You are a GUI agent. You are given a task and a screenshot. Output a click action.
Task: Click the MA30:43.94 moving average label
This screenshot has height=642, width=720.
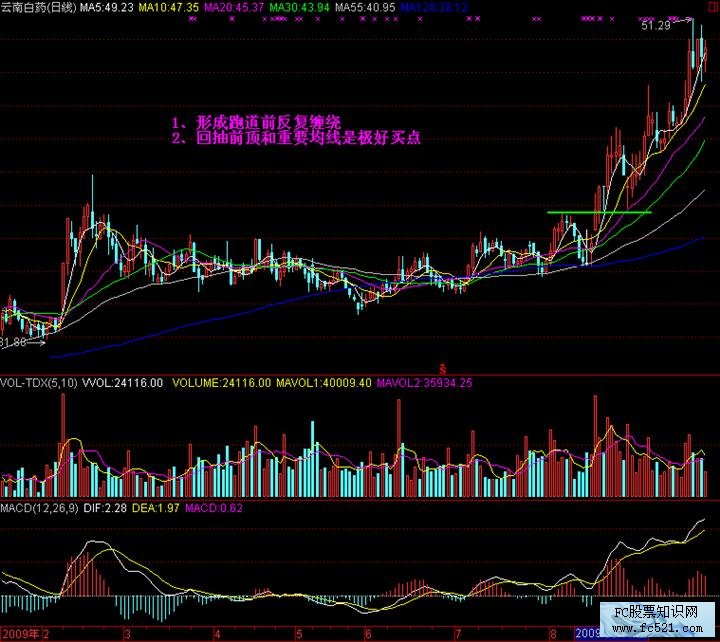pyautogui.click(x=299, y=7)
